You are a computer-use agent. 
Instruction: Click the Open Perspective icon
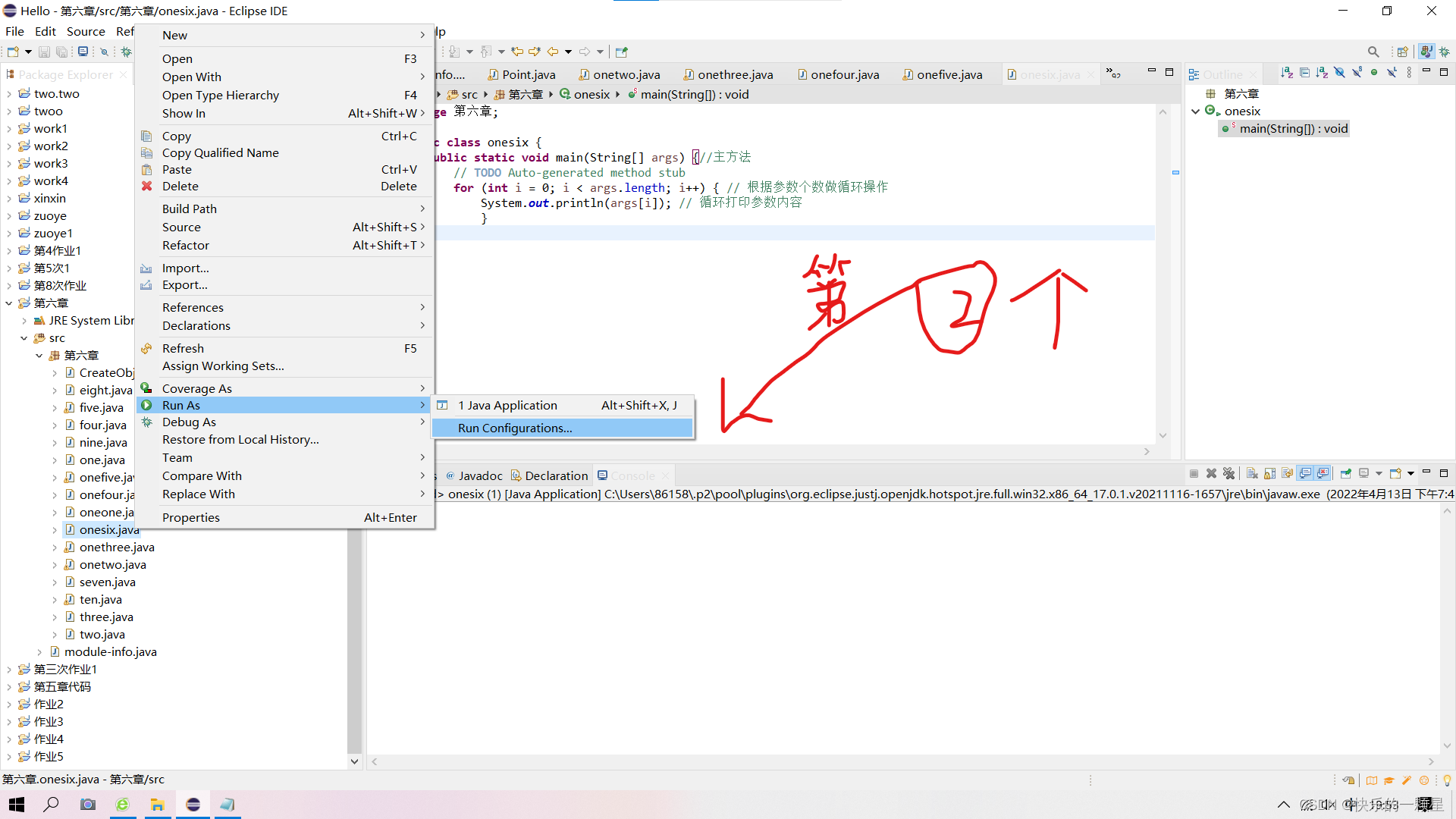coord(1403,52)
